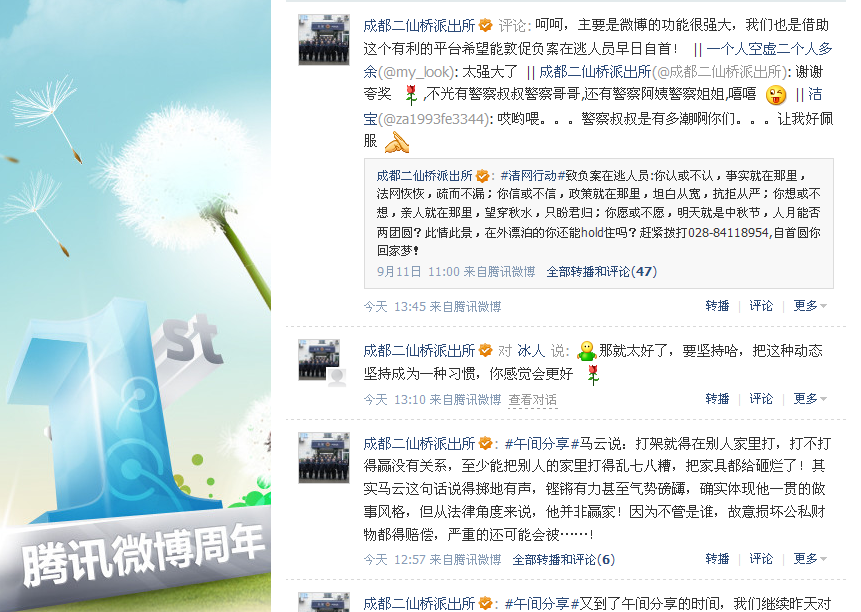
Task: Open 全部转播和评论(47) link
Action: tap(602, 271)
